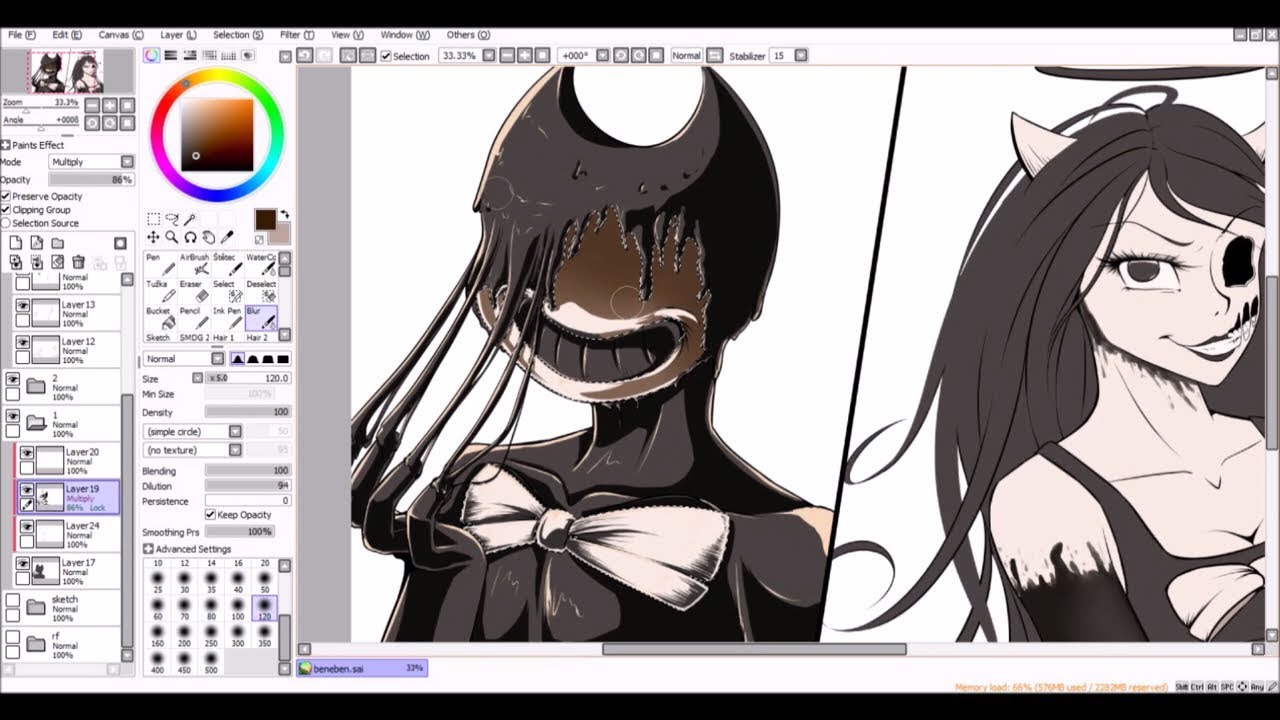Hide Layer13 using its eye icon
This screenshot has height=720, width=1280.
22,305
